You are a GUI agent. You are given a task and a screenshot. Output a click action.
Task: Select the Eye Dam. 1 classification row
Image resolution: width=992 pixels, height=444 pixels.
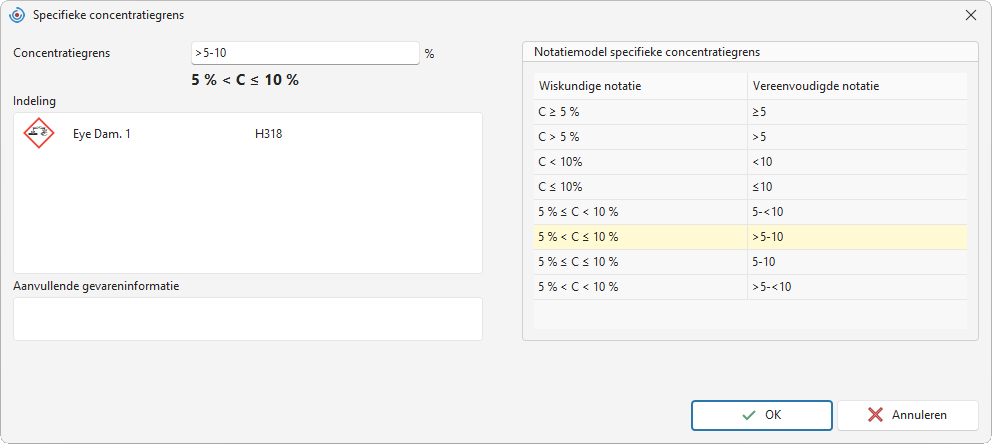[248, 134]
